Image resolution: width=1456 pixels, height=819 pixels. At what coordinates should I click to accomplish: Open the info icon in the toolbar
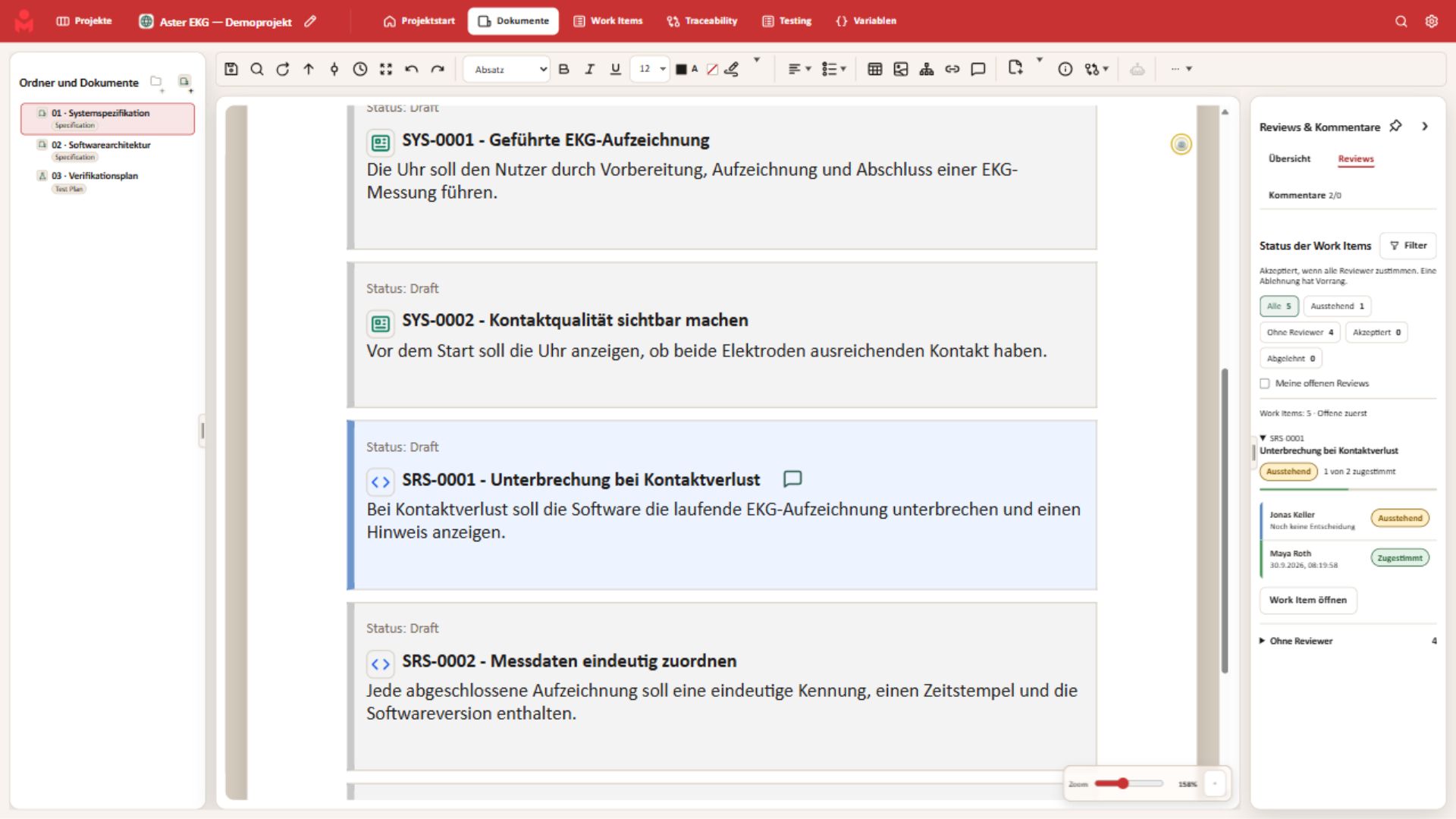click(1065, 69)
